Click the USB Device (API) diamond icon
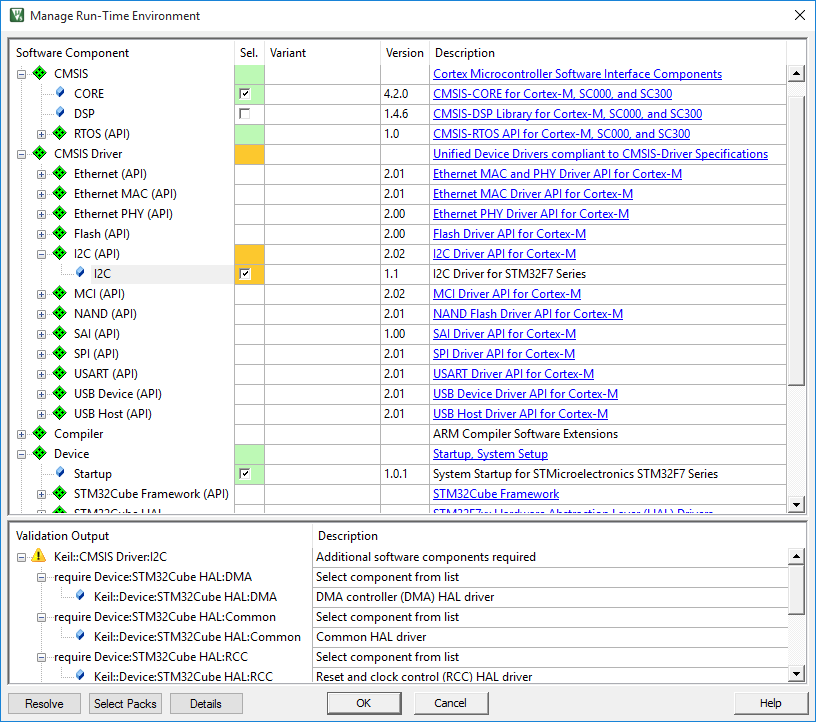Screen dimensions: 816x722 coord(60,394)
